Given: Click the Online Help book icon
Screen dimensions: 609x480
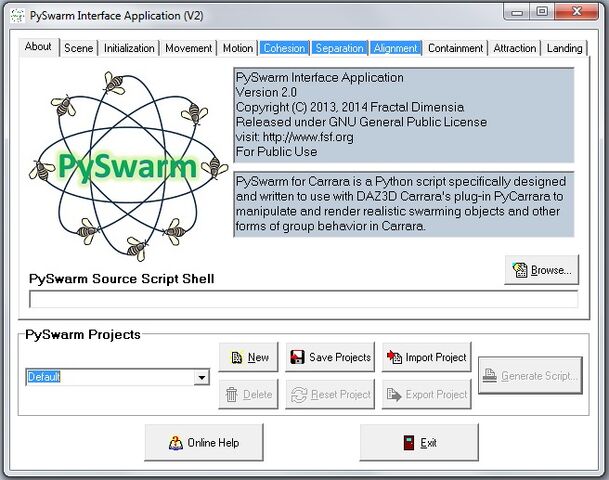Looking at the screenshot, I should 176,443.
